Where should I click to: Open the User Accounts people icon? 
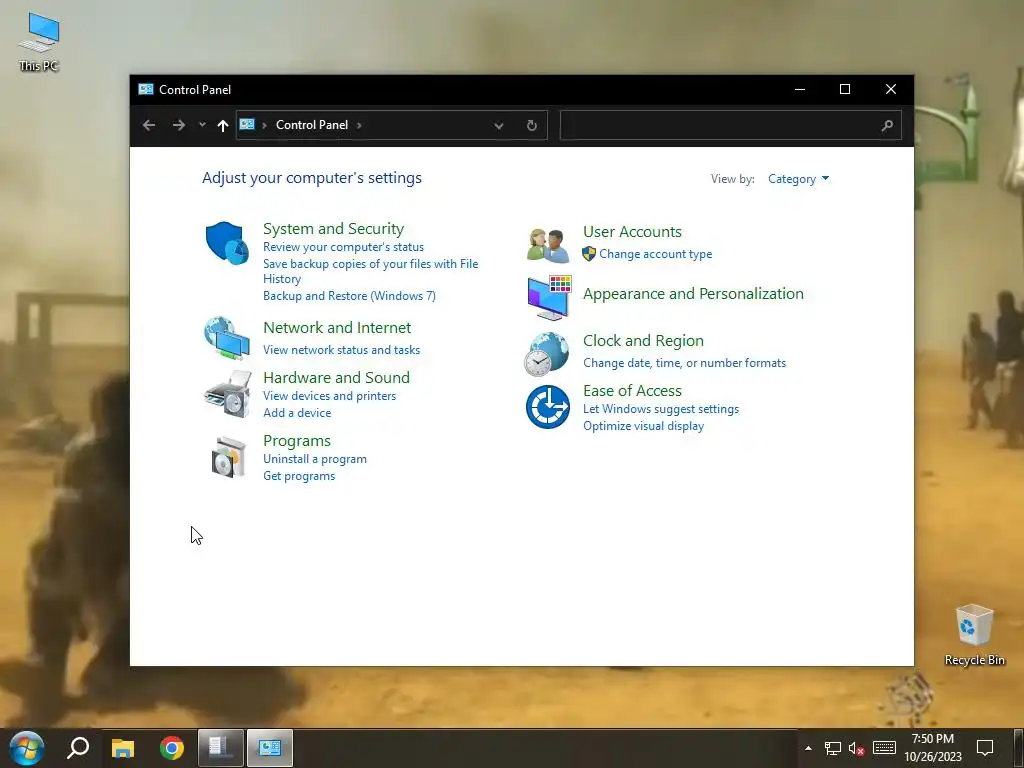tap(548, 246)
